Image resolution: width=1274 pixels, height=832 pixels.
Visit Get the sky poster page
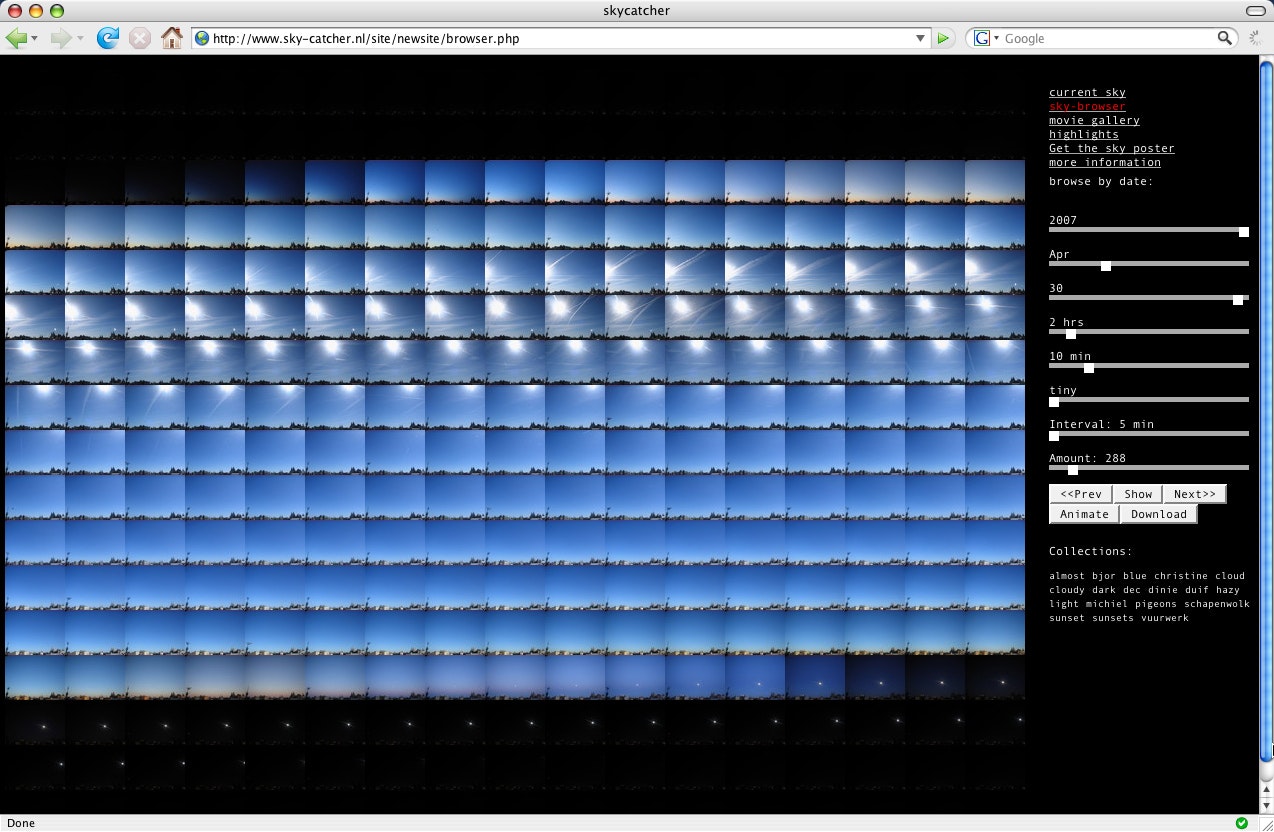[x=1111, y=148]
